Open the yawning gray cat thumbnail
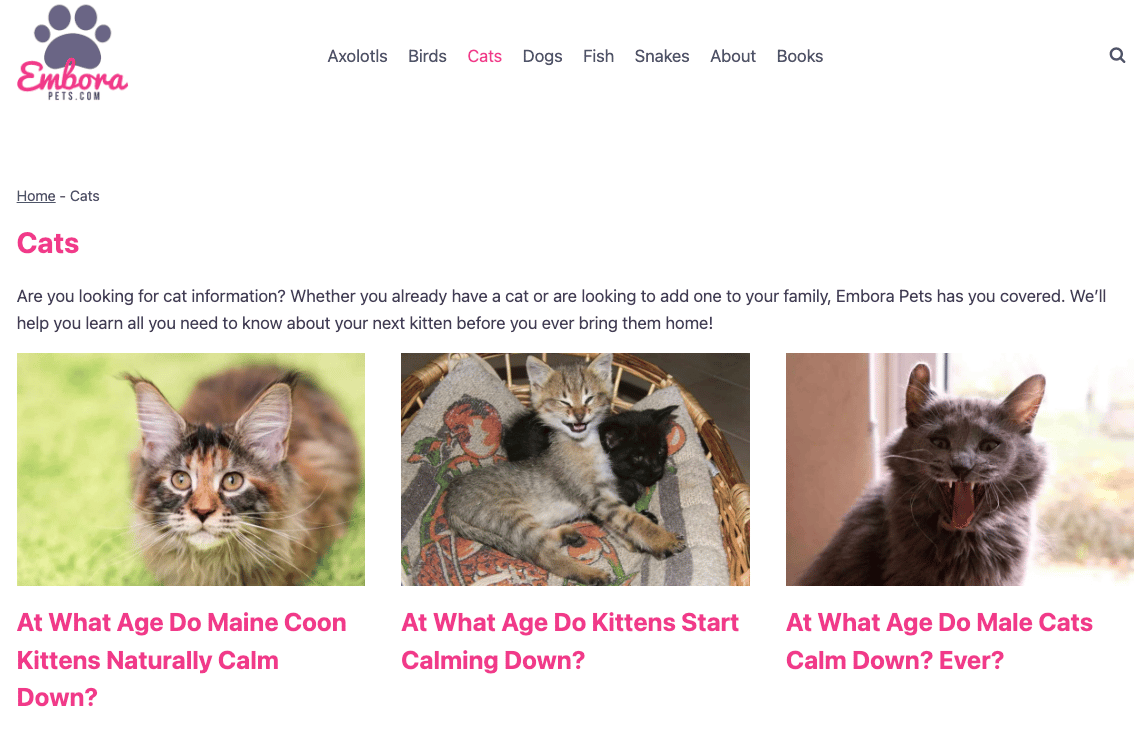This screenshot has width=1145, height=738. [959, 469]
